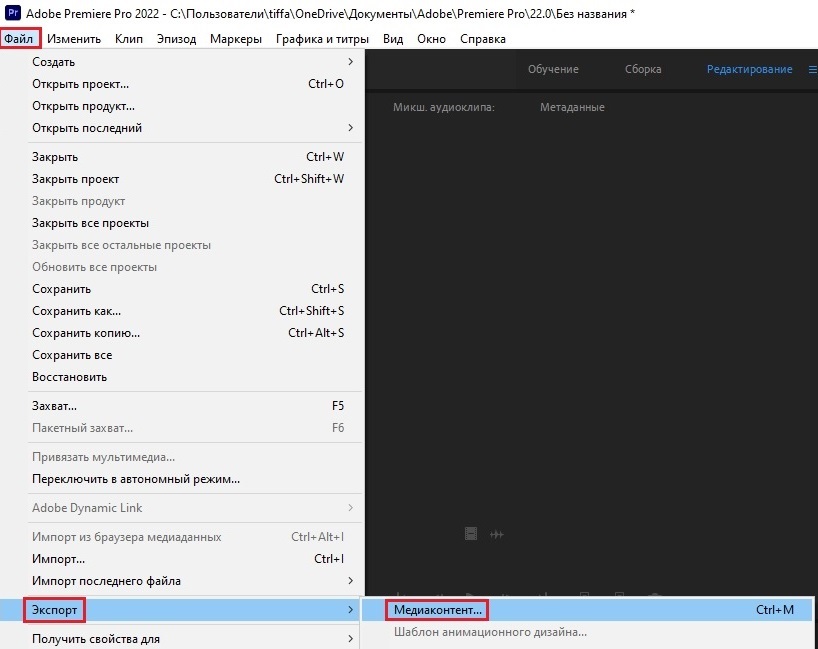Viewport: 818px width, 649px height.
Task: Choose Медиаконтент... in the Export submenu
Action: click(437, 609)
